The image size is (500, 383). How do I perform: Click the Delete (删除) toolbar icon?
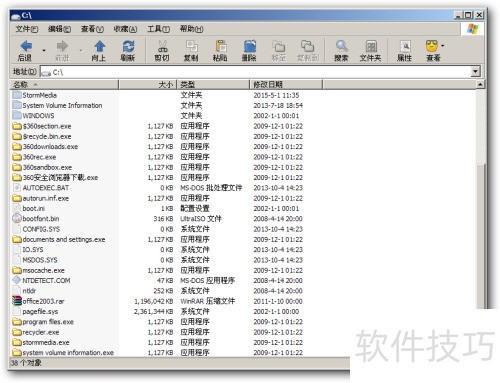tap(250, 46)
